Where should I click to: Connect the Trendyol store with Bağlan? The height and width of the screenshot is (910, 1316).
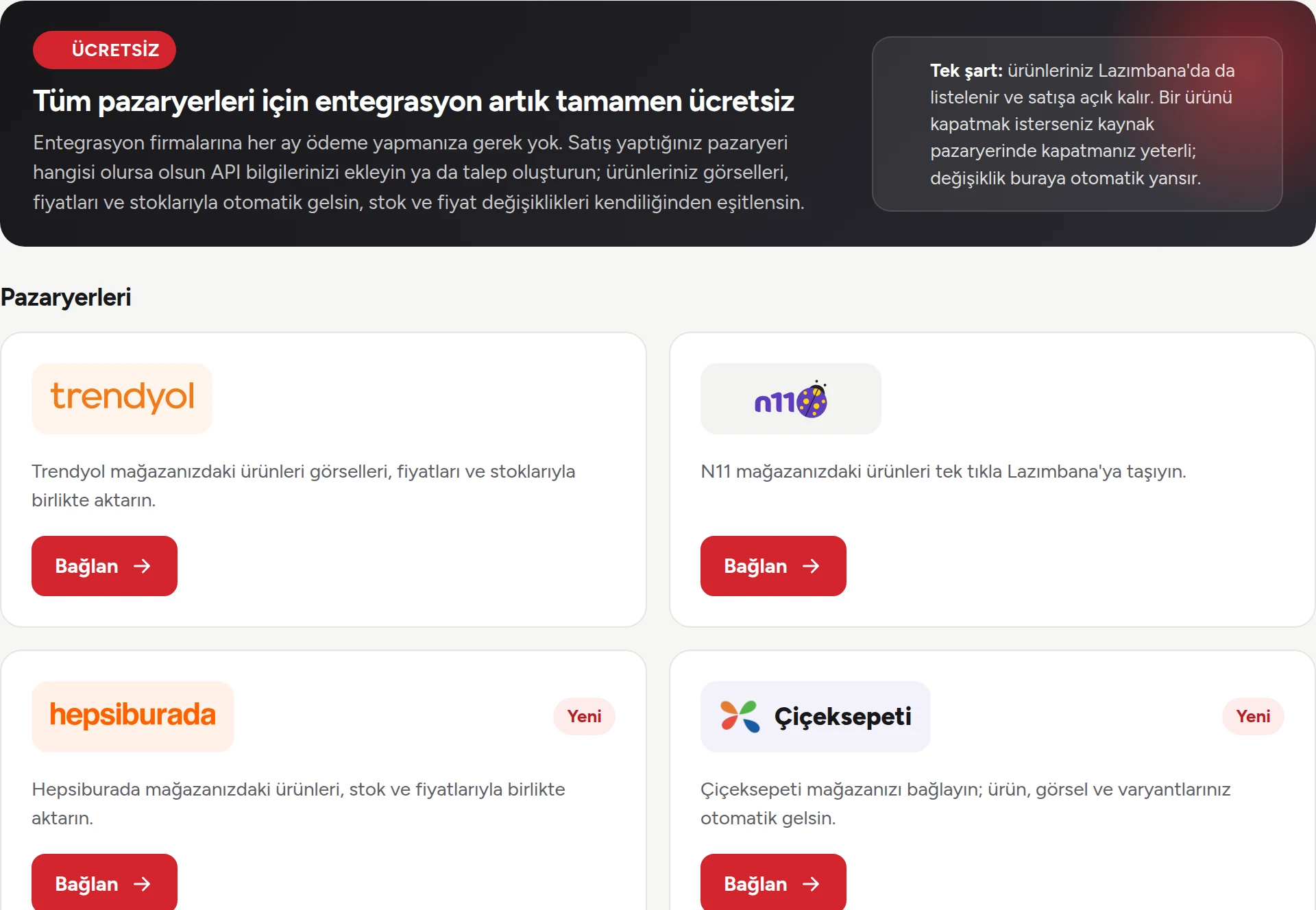click(x=104, y=566)
